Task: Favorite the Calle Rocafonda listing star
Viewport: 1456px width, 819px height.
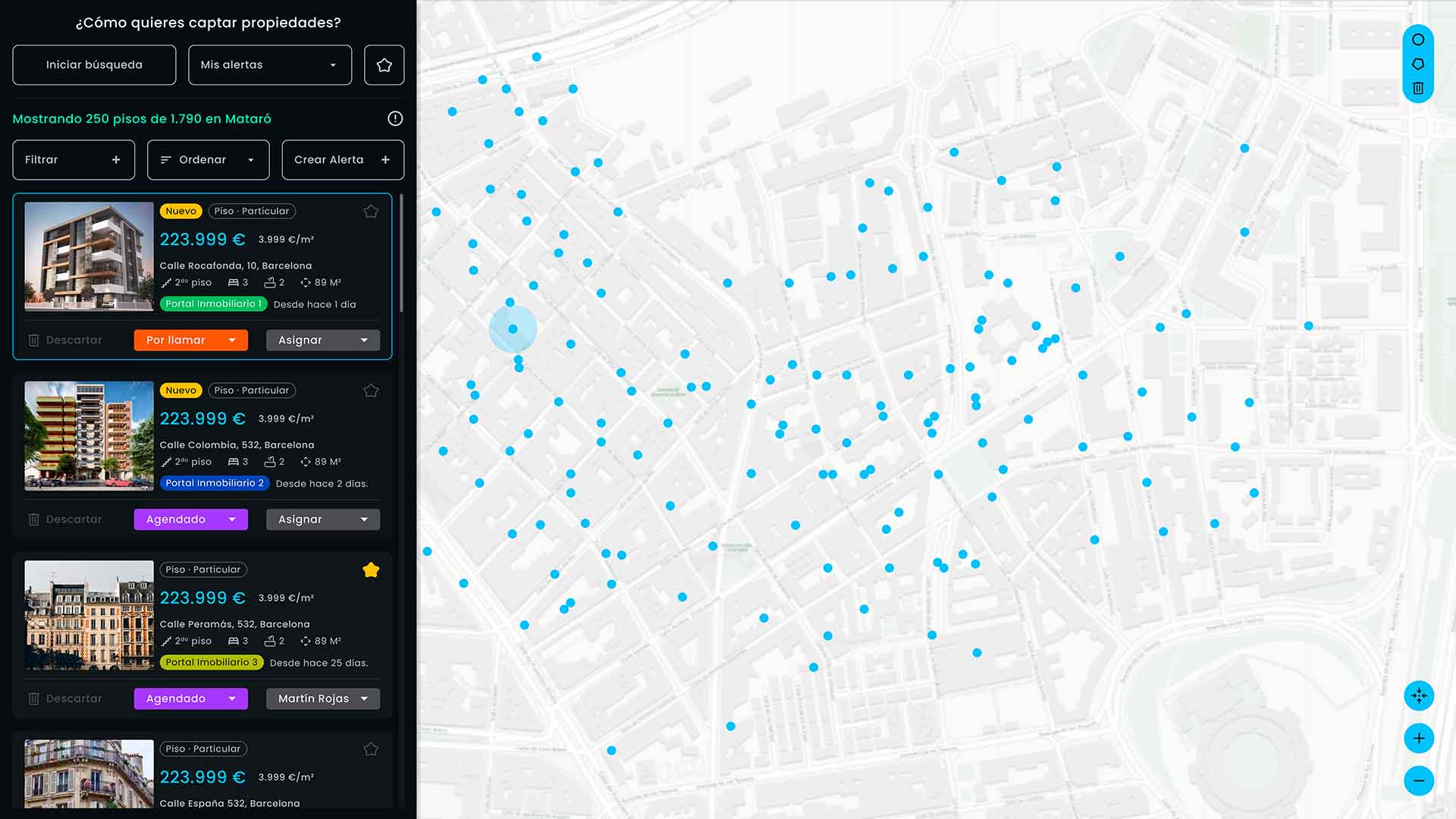Action: point(371,212)
